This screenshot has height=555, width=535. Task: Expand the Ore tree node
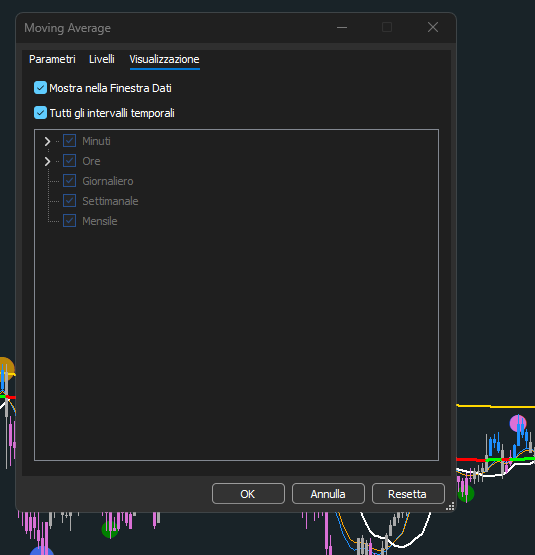pos(47,161)
